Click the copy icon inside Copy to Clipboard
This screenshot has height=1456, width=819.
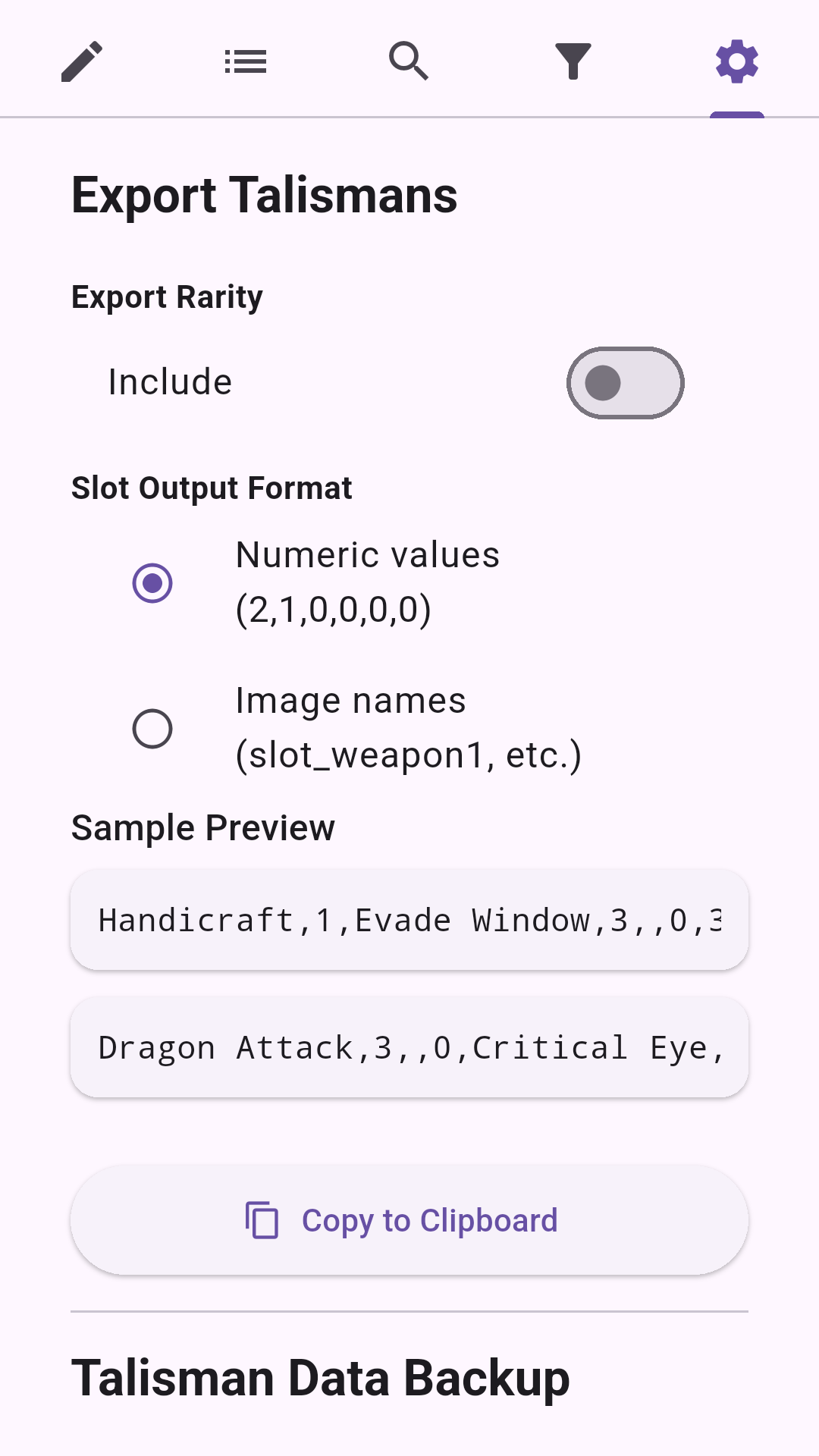(x=262, y=1220)
